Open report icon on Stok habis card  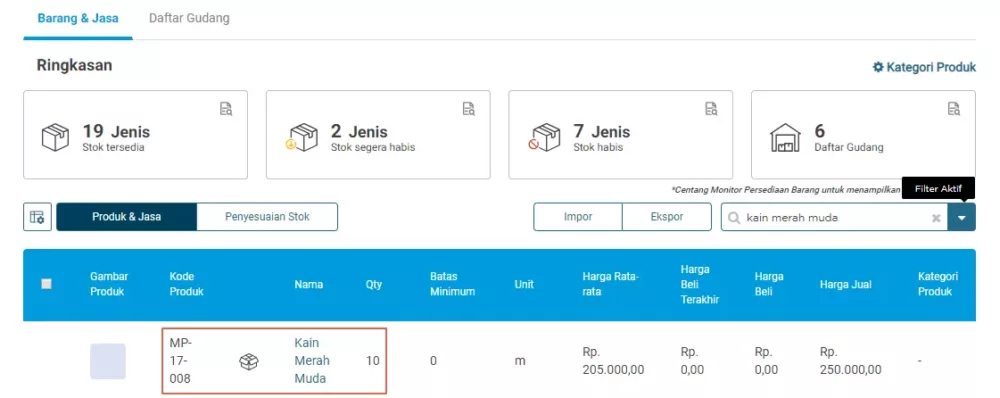[x=711, y=108]
